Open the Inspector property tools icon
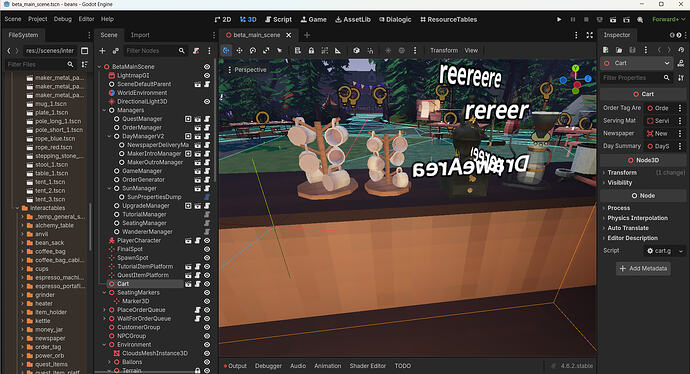 pos(681,78)
